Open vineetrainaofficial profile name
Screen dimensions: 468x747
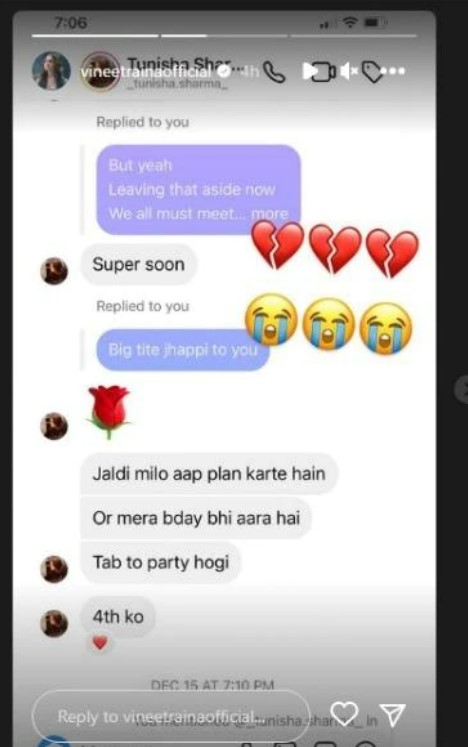146,72
